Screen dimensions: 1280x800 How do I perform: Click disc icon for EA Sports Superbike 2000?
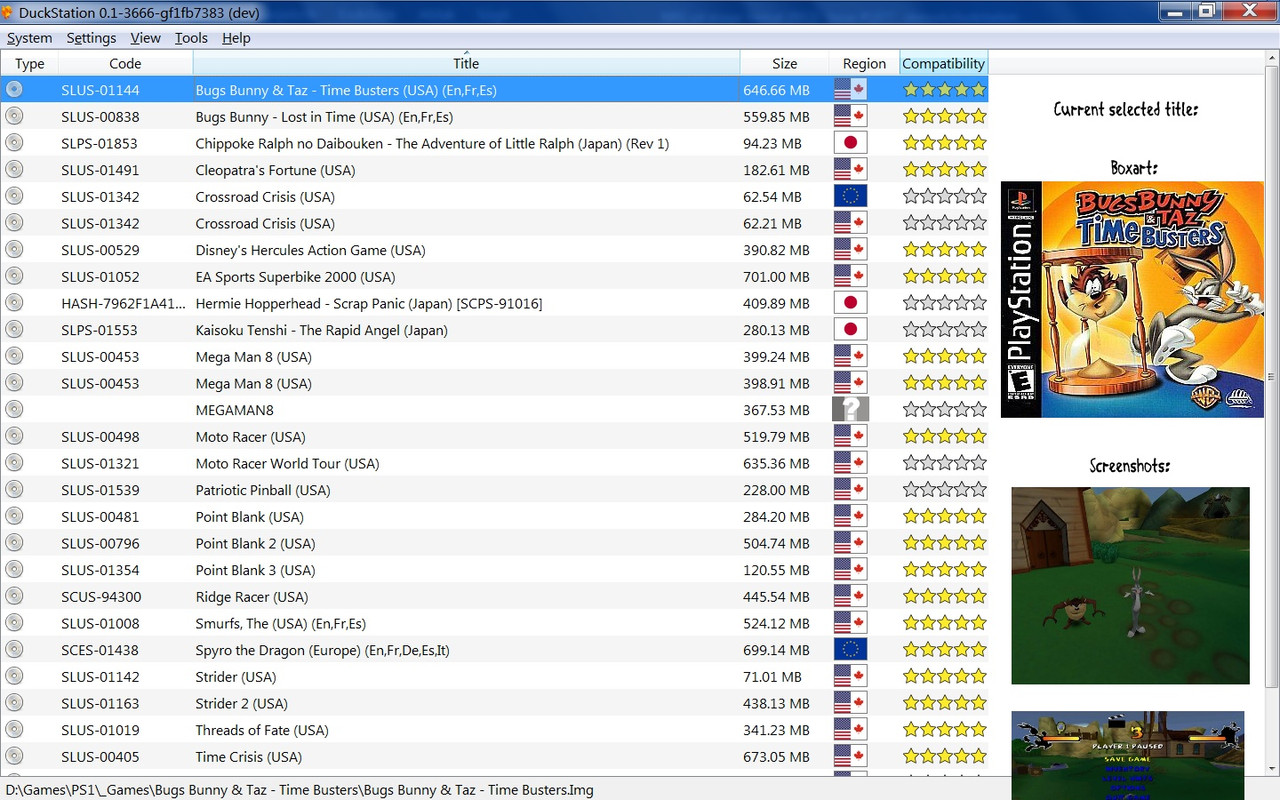[x=14, y=276]
